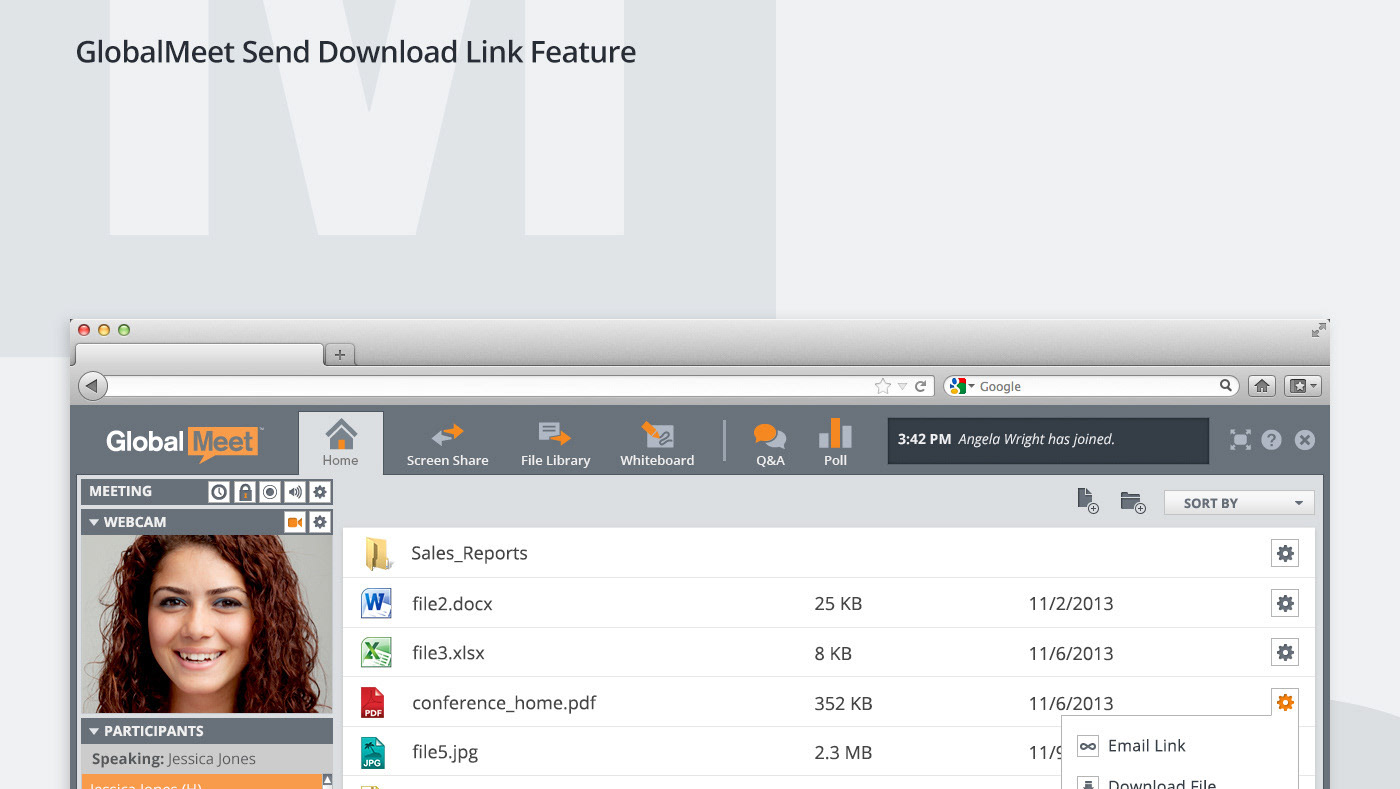1400x789 pixels.
Task: Click the 11/2/2013 date of file2.docx
Action: [x=1071, y=603]
